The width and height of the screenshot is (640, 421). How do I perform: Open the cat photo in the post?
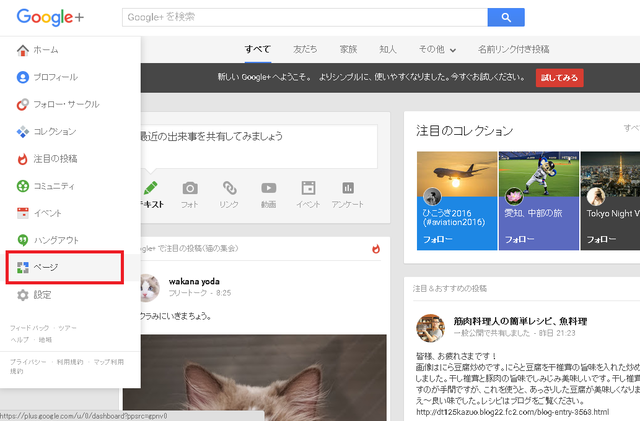click(255, 378)
